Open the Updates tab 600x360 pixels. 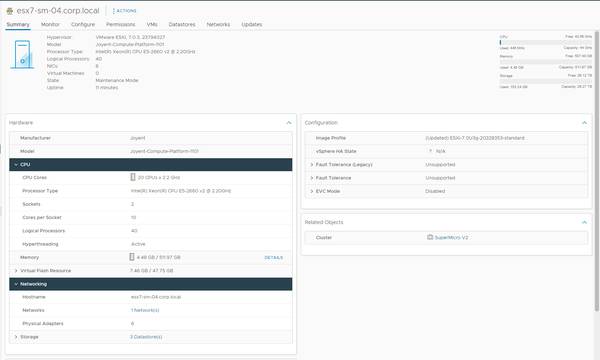pos(251,24)
